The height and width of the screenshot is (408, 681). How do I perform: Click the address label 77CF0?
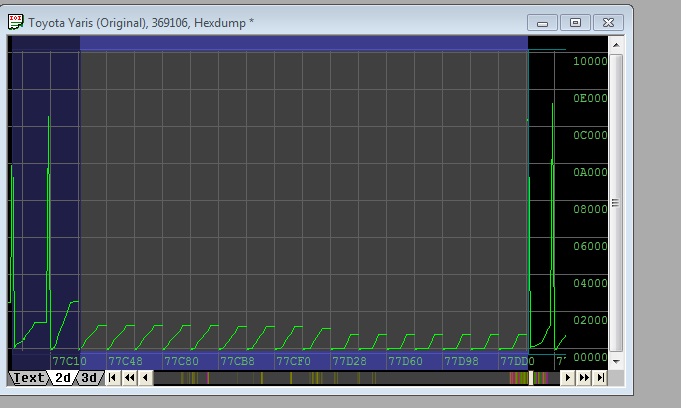(293, 361)
